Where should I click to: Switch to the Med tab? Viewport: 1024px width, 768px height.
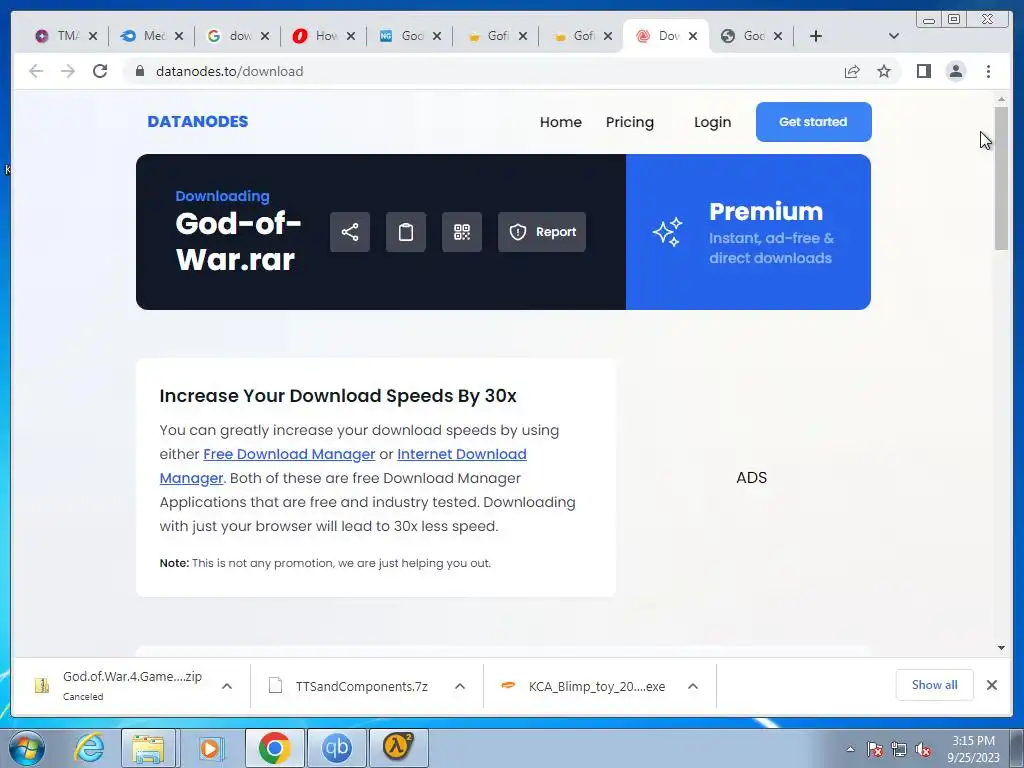click(x=147, y=36)
